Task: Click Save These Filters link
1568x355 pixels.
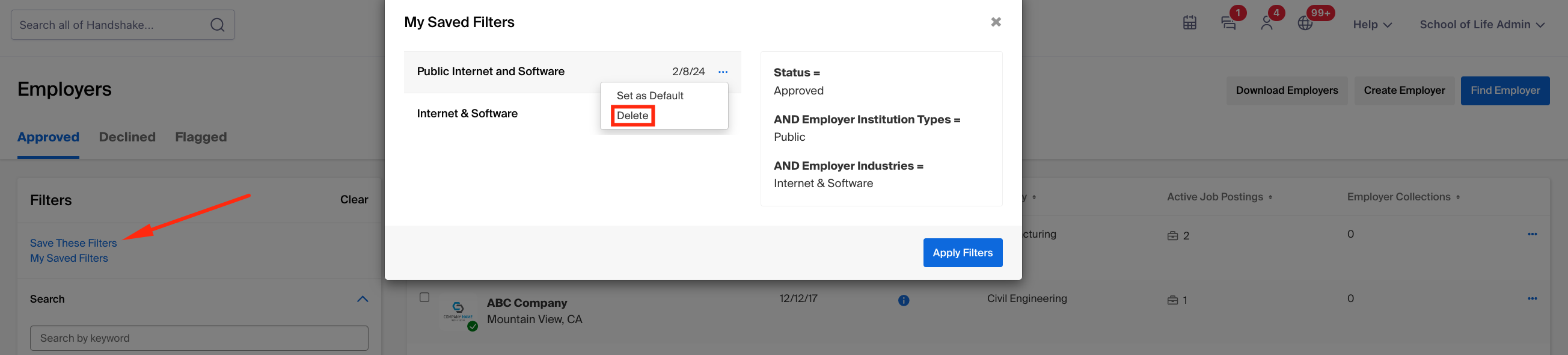Action: (x=73, y=243)
